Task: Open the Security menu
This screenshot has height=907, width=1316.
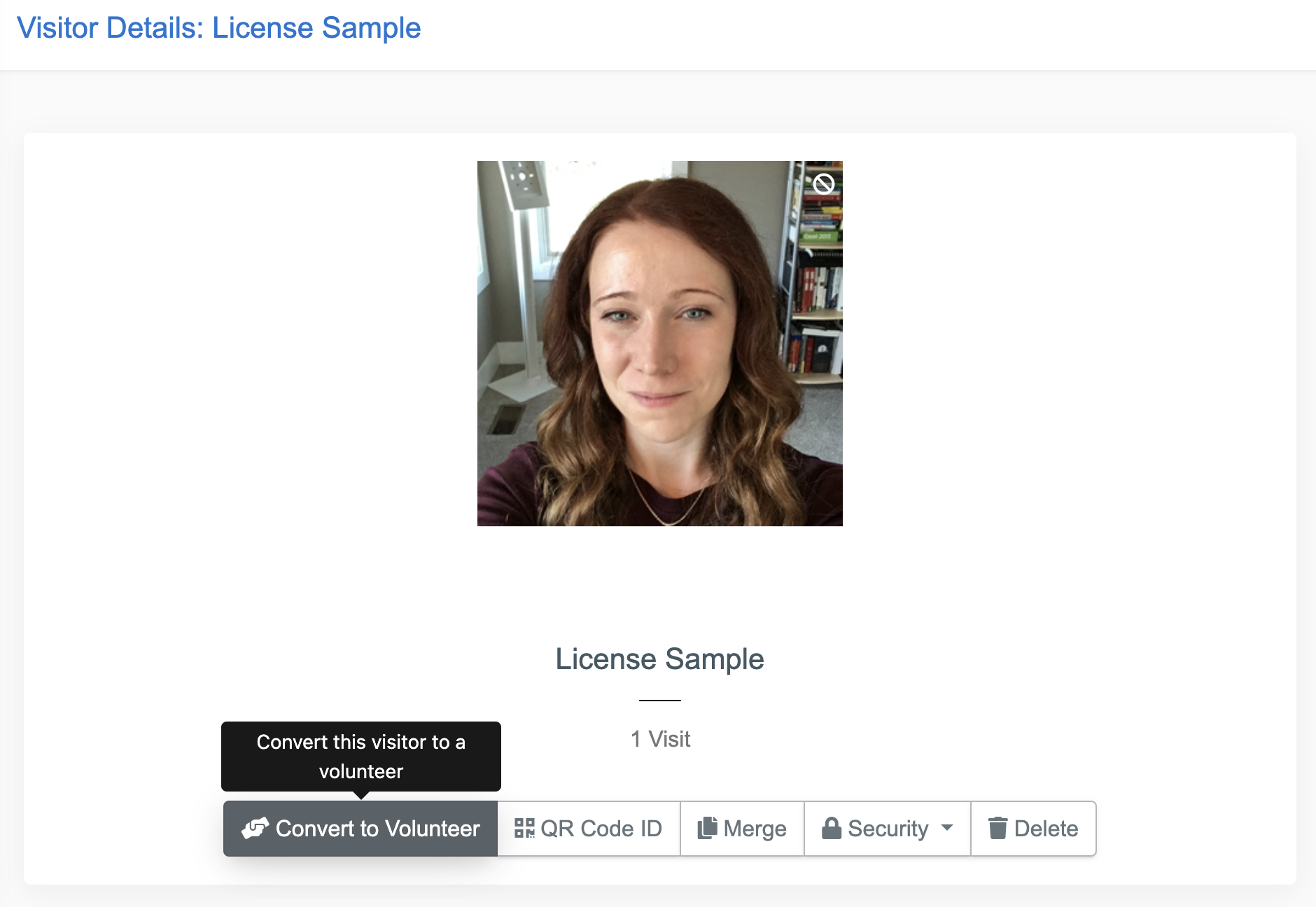Action: click(888, 829)
